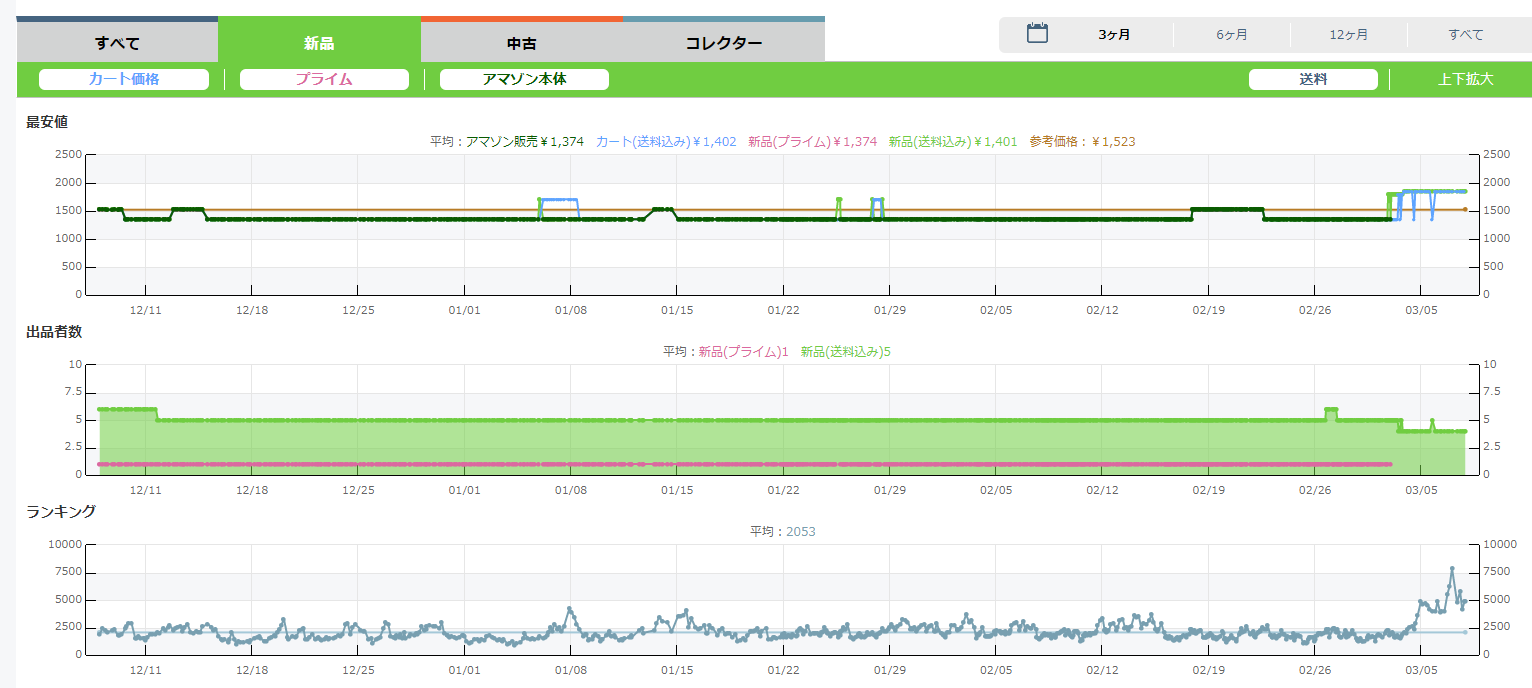
Task: Select the 新品 tab
Action: [x=319, y=43]
